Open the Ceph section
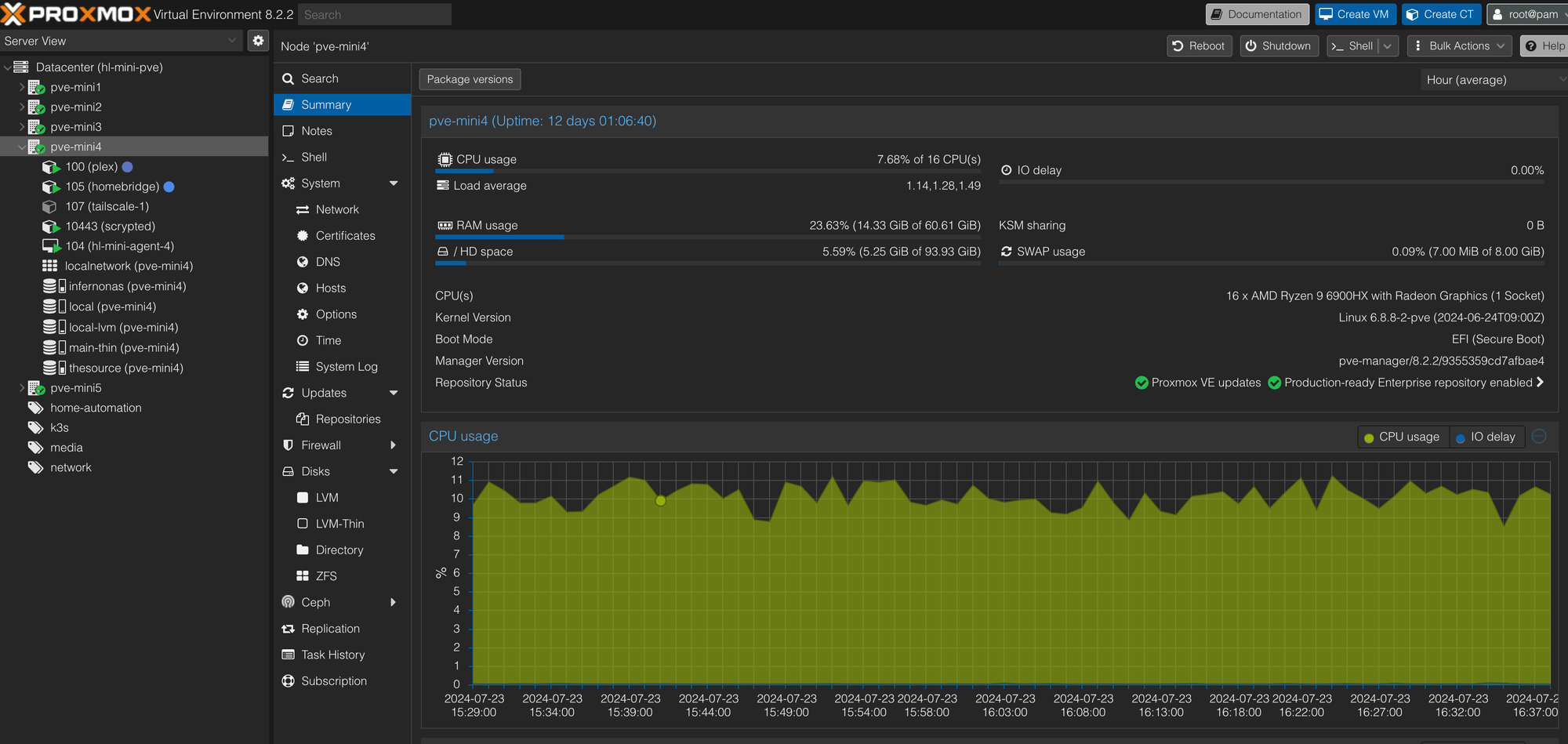 pos(343,602)
